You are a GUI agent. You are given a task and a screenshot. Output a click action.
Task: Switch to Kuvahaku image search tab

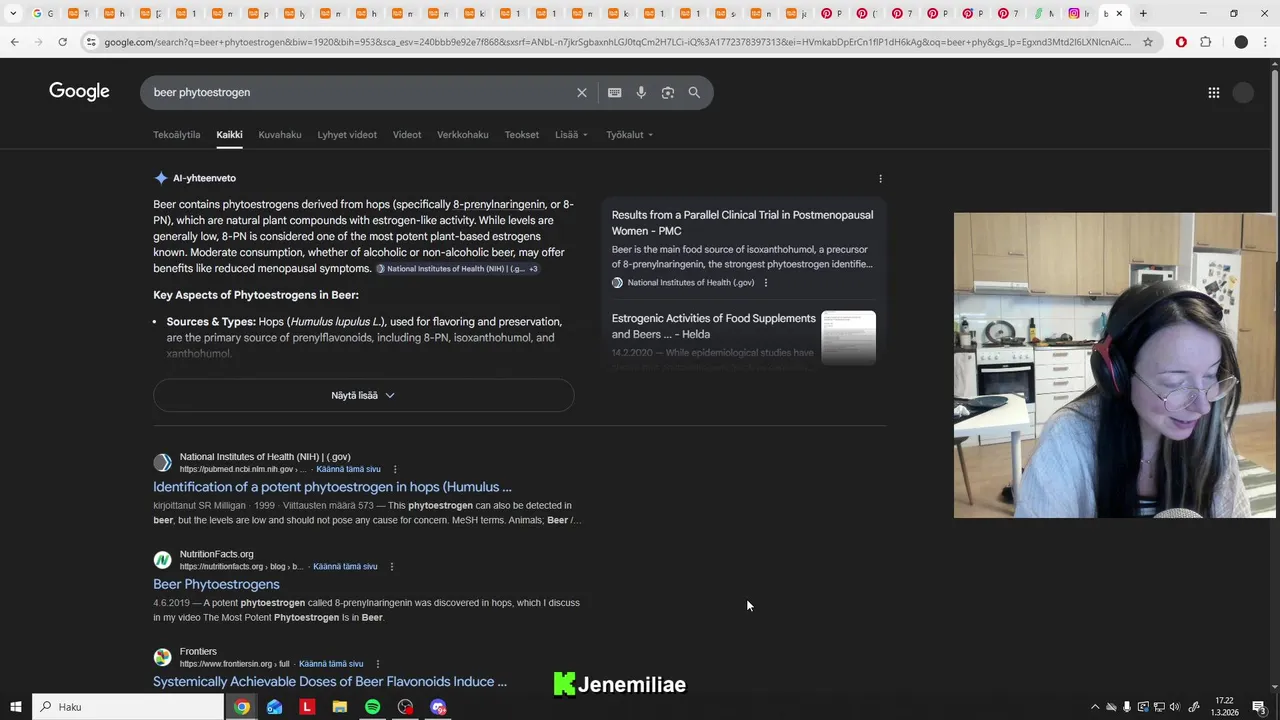[280, 135]
